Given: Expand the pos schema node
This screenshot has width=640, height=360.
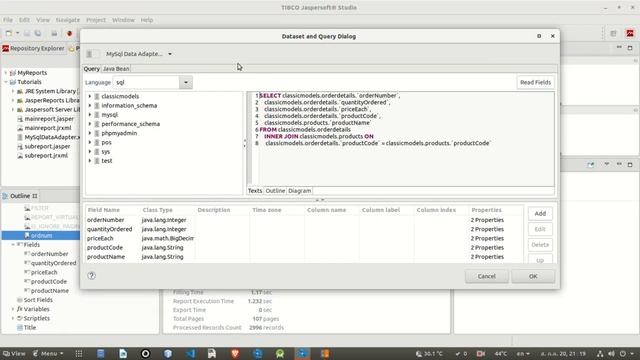Looking at the screenshot, I should (90, 142).
